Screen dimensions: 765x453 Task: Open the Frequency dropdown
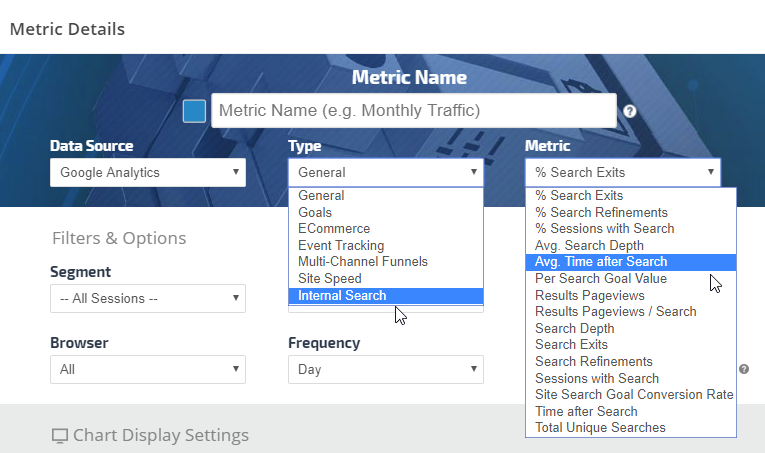coord(385,369)
